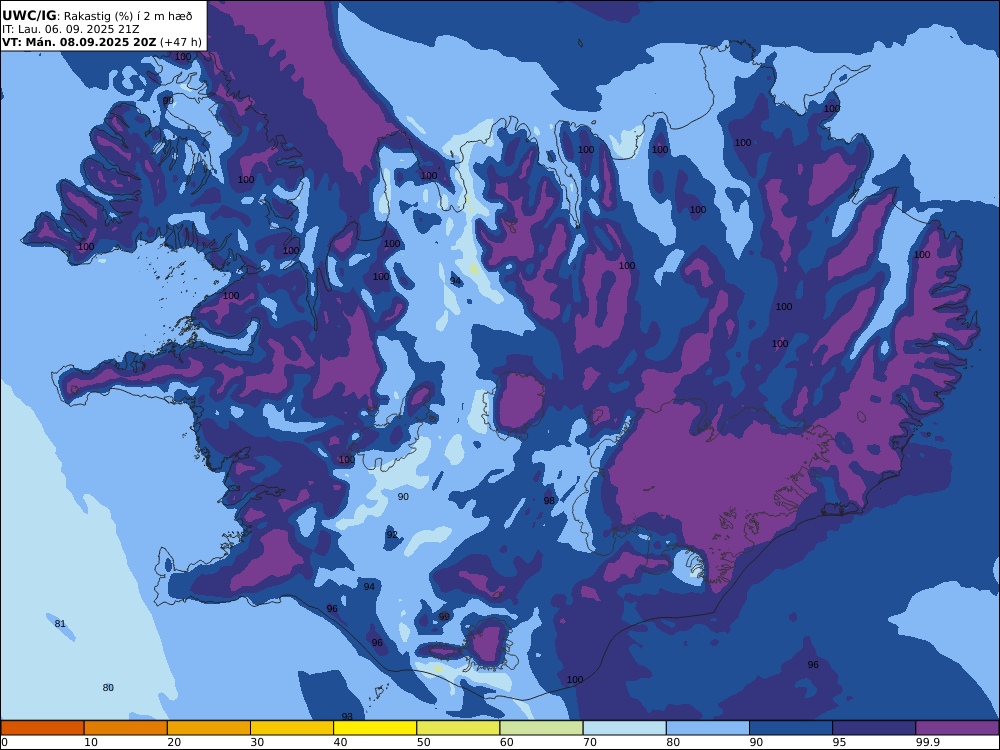1000x750 pixels.
Task: Pick the dark navy 95–99.9 legend swatch
Action: pyautogui.click(x=874, y=728)
